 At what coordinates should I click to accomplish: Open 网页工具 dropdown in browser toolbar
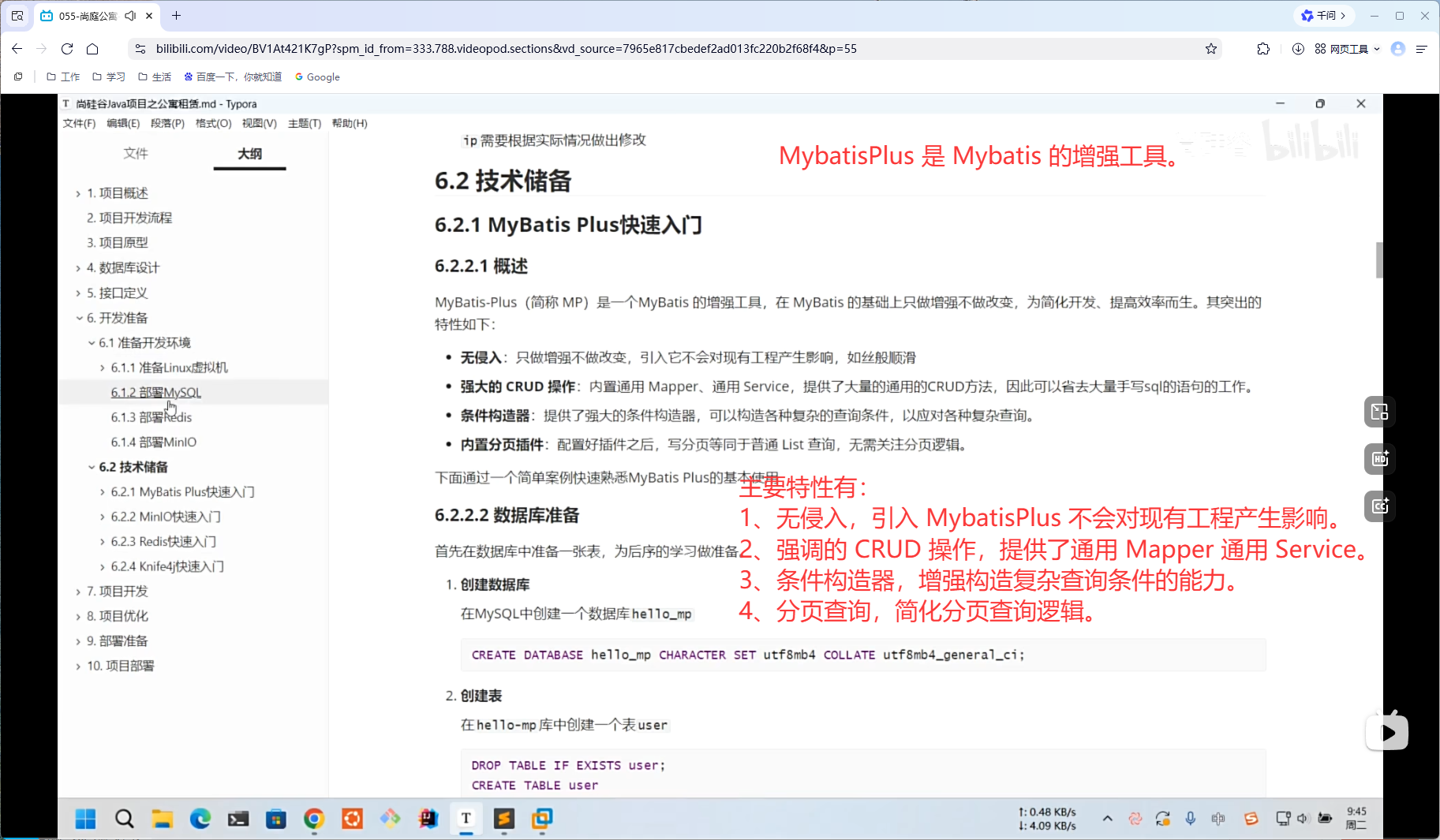(1348, 49)
